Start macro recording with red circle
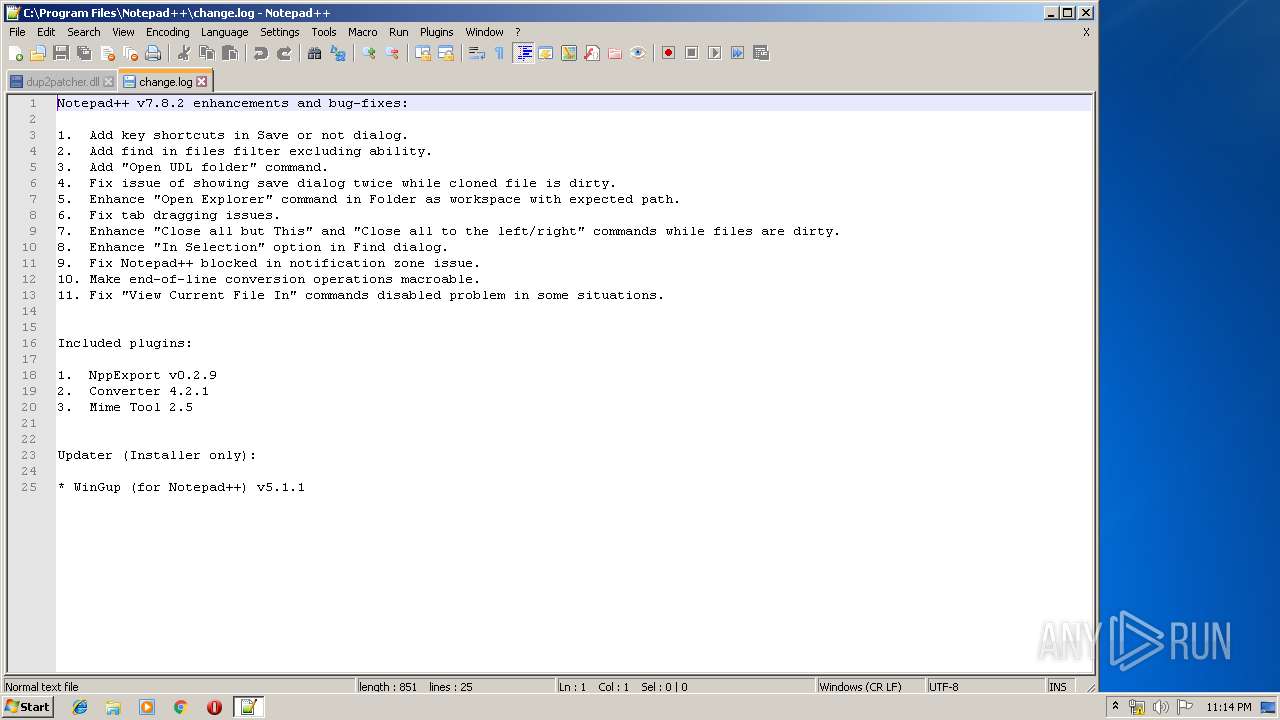The height and width of the screenshot is (720, 1280). 668,53
